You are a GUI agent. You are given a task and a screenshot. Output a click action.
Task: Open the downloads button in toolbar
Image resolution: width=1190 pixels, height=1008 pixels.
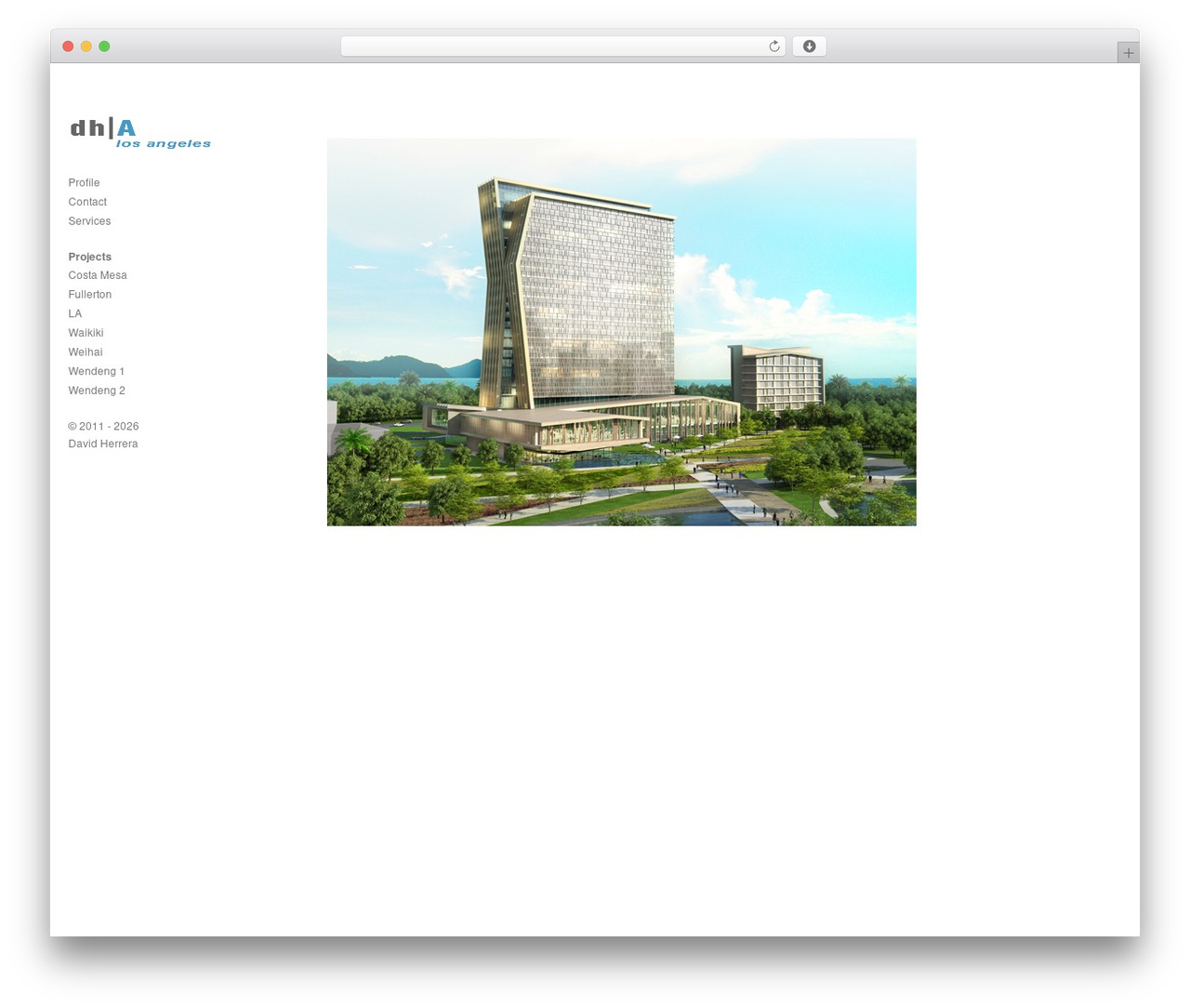click(x=809, y=46)
